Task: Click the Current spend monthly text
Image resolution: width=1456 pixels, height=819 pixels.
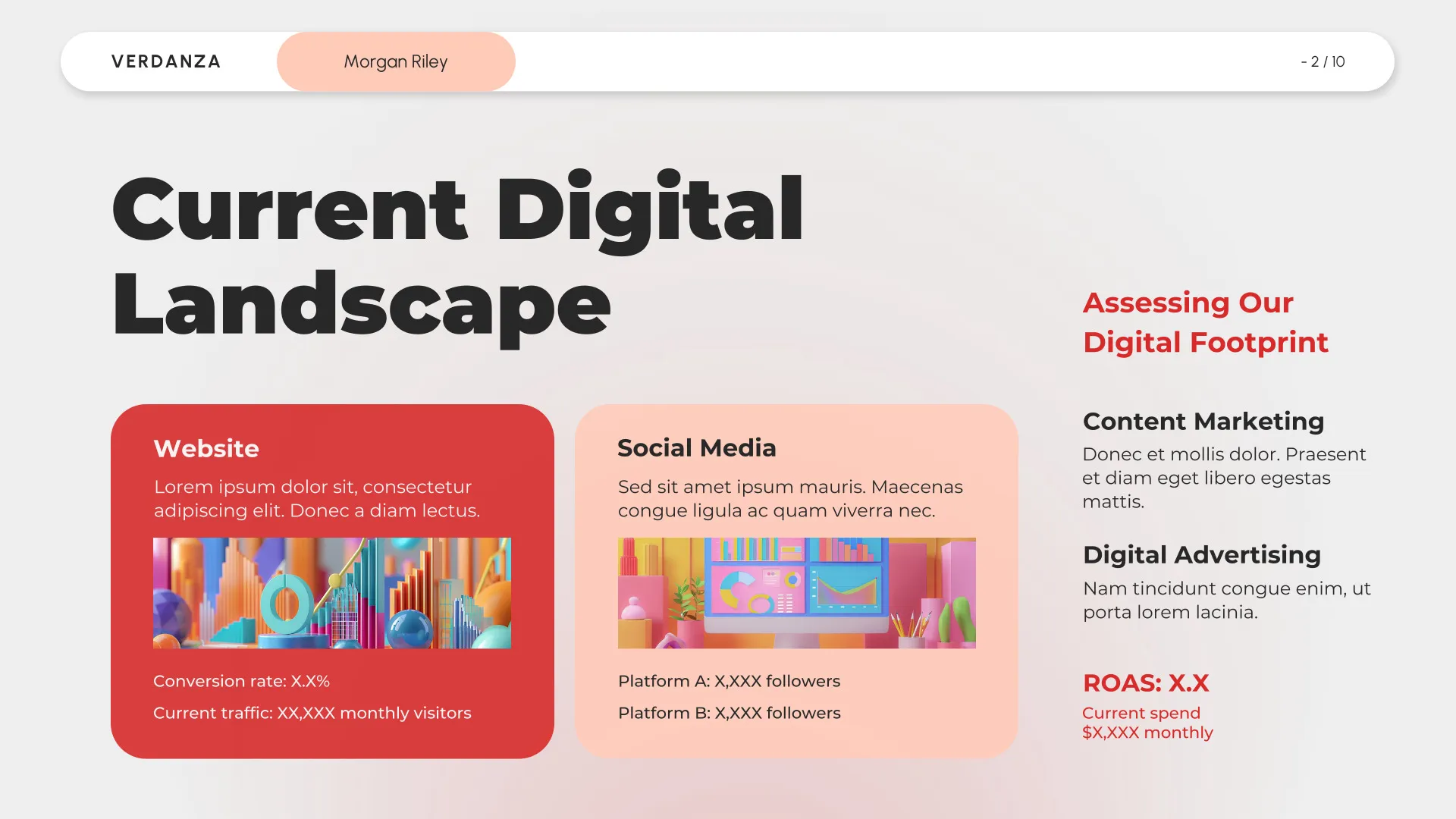Action: (1147, 722)
